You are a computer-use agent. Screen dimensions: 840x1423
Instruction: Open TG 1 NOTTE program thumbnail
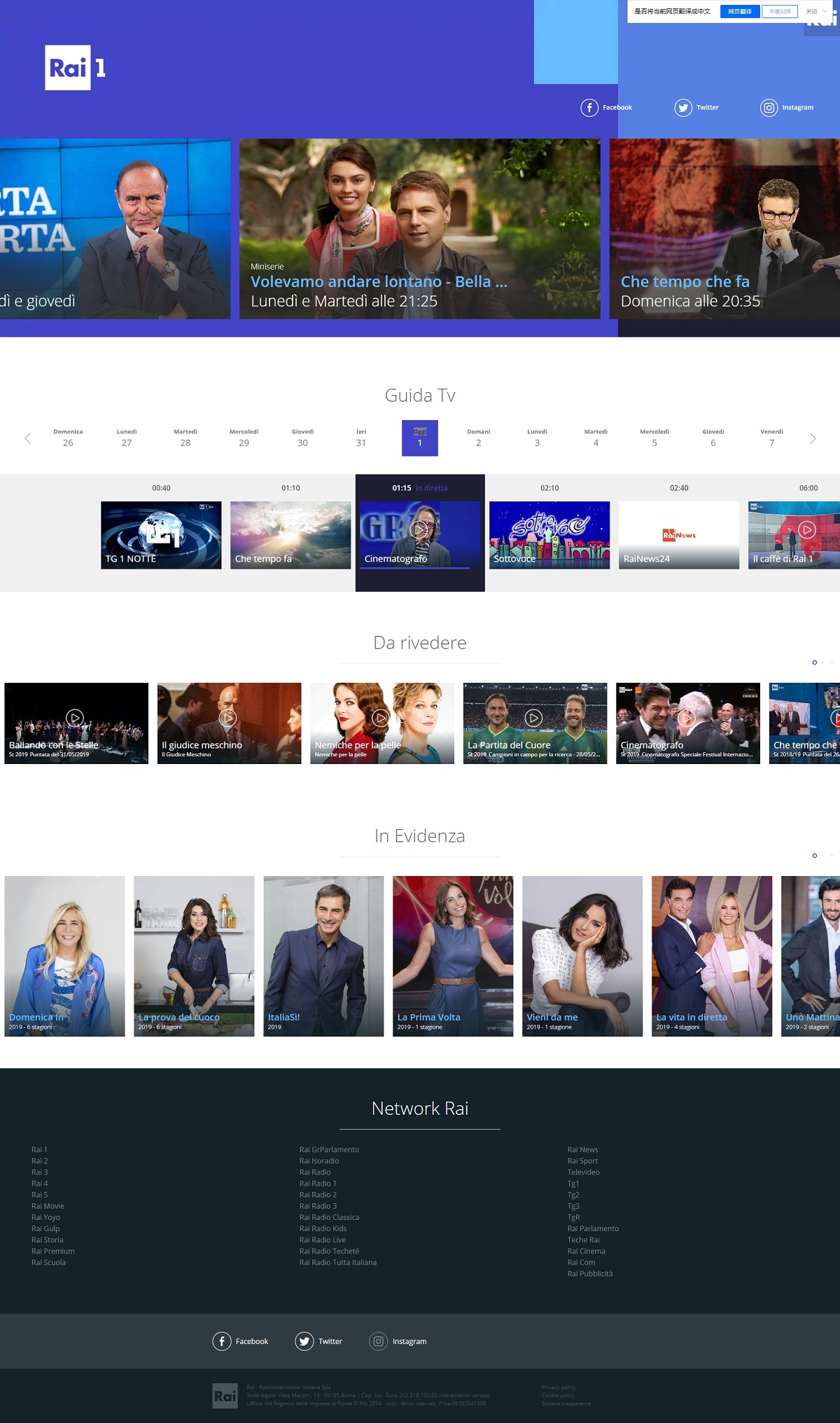(x=161, y=535)
